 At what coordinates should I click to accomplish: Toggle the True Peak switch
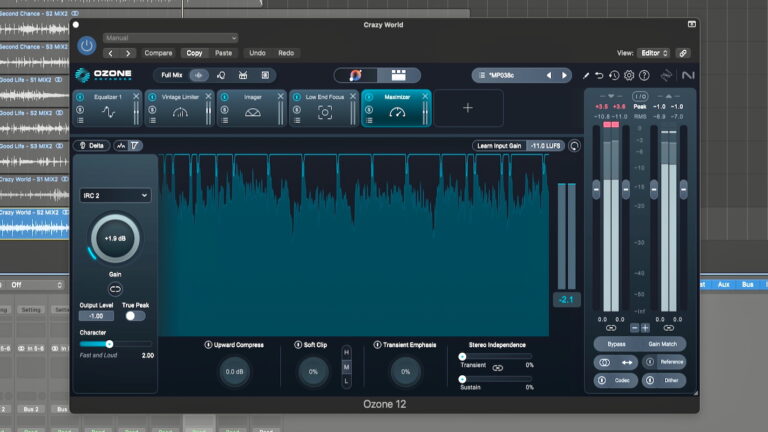point(135,316)
